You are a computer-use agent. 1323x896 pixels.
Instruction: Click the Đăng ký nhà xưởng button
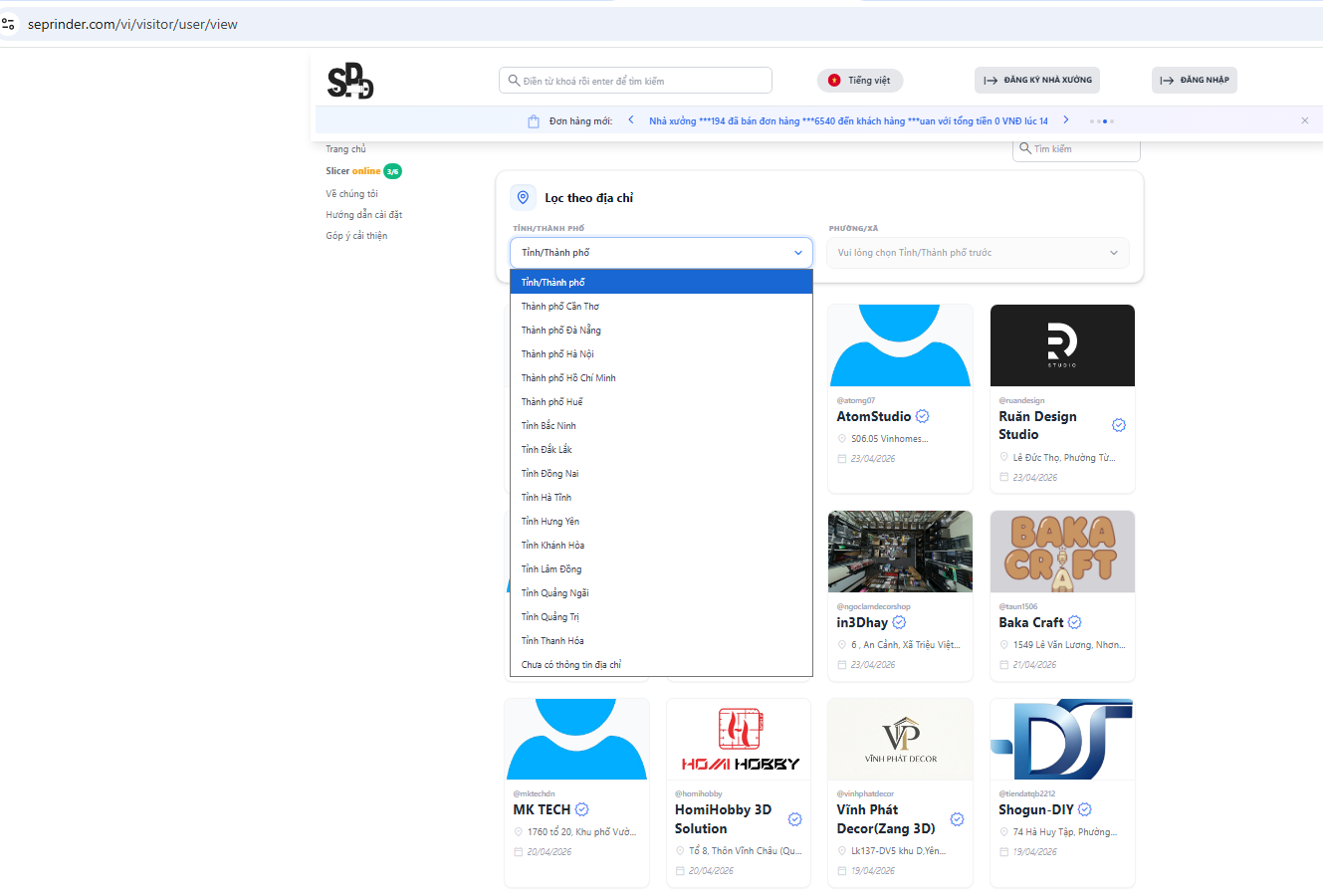click(1036, 81)
